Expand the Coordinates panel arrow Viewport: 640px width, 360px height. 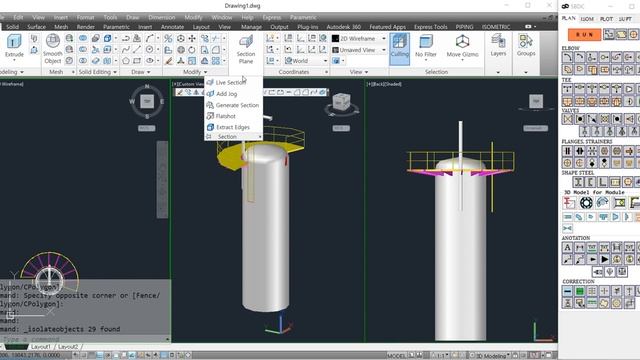tap(326, 72)
